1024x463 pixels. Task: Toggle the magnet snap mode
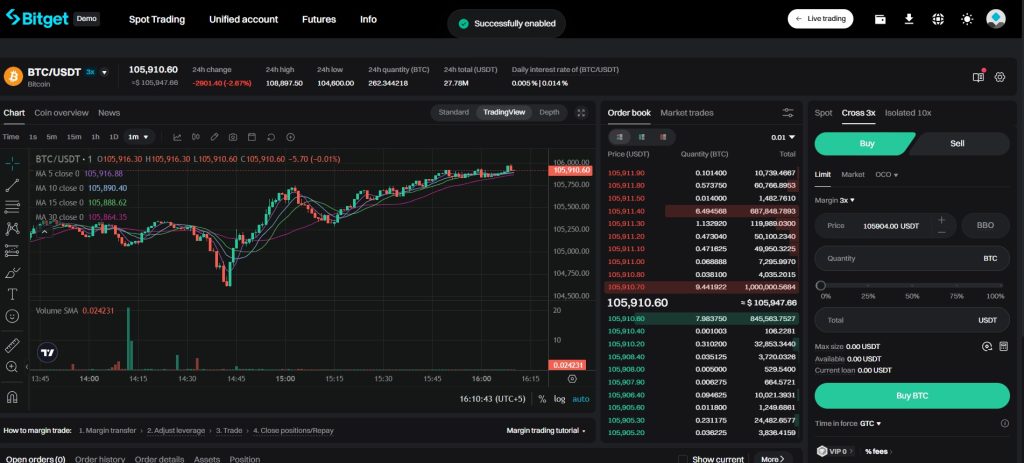tap(12, 396)
